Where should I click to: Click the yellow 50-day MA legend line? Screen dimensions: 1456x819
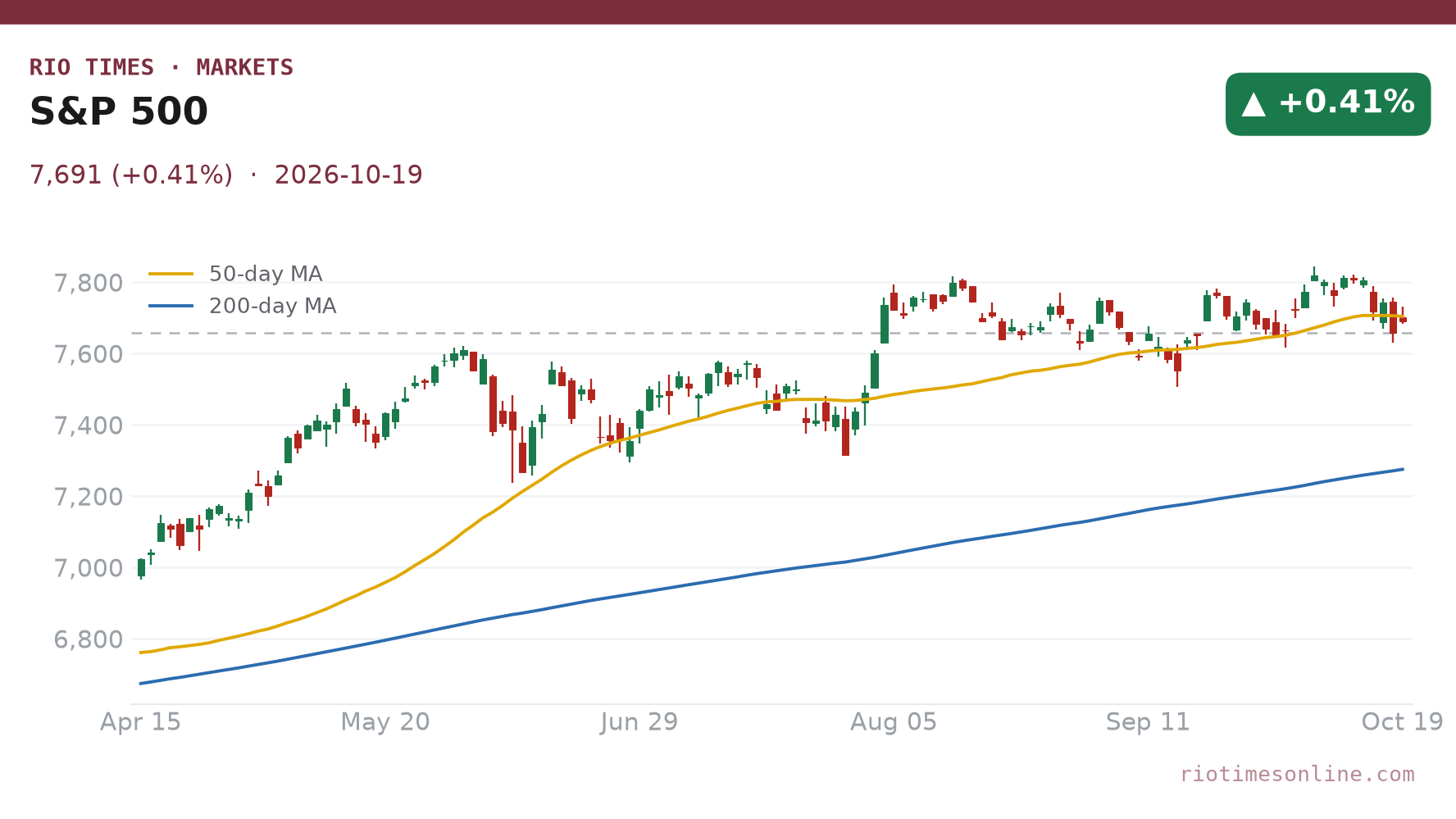(171, 274)
